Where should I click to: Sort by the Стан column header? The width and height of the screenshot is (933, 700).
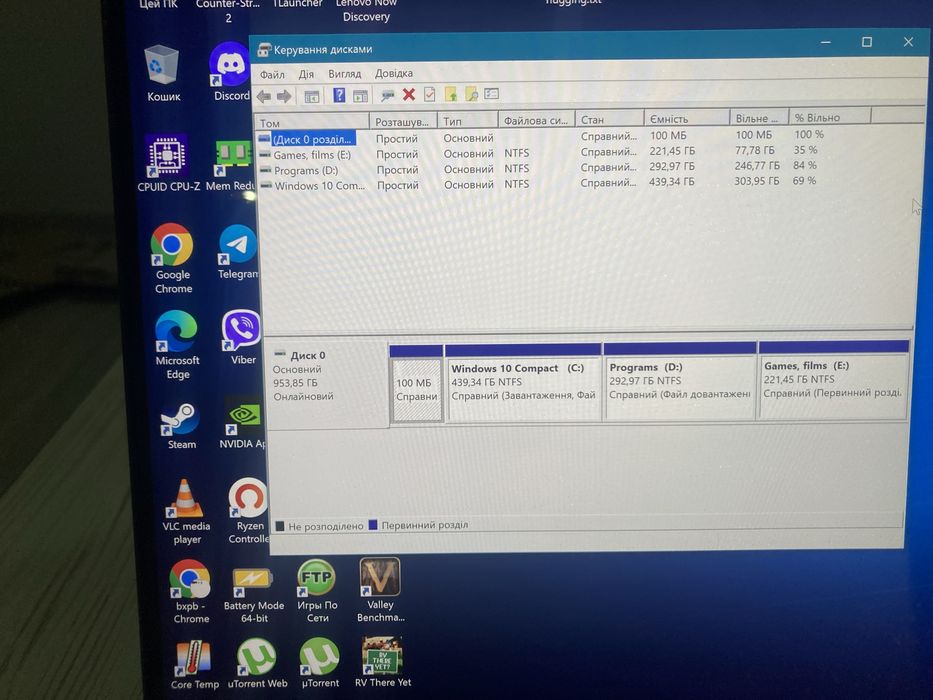(609, 120)
